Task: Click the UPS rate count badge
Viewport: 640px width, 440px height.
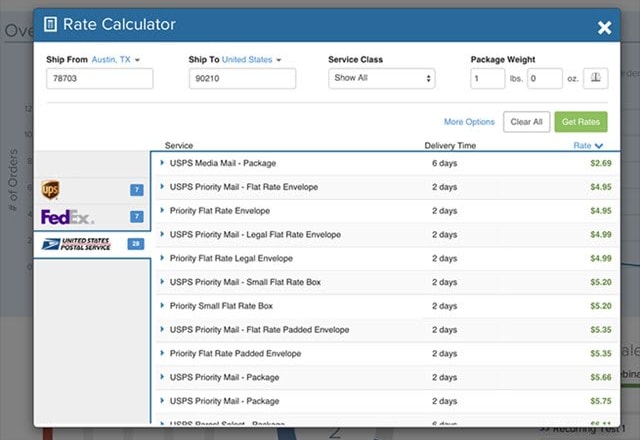Action: [x=137, y=190]
